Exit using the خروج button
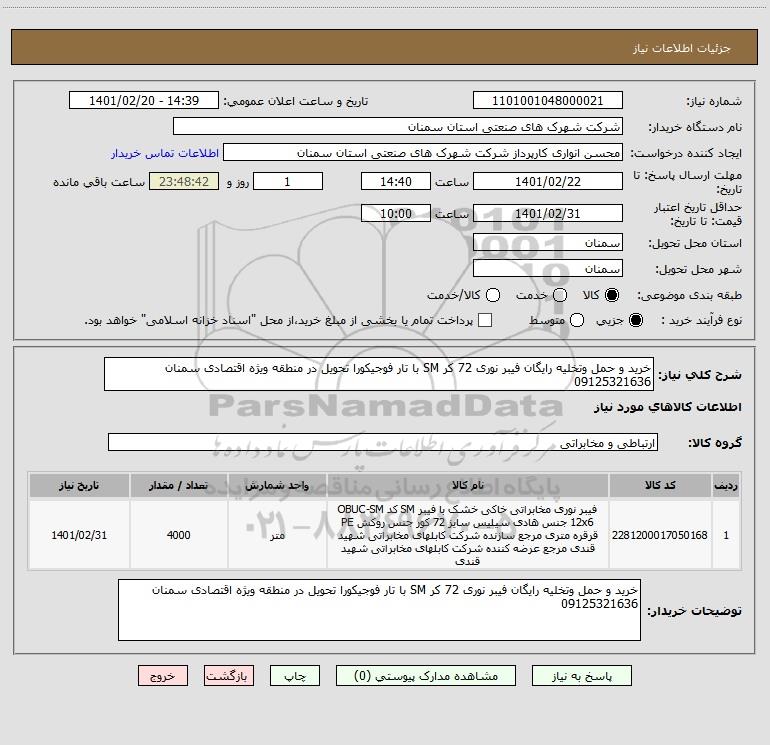The height and width of the screenshot is (745, 770). [x=163, y=676]
